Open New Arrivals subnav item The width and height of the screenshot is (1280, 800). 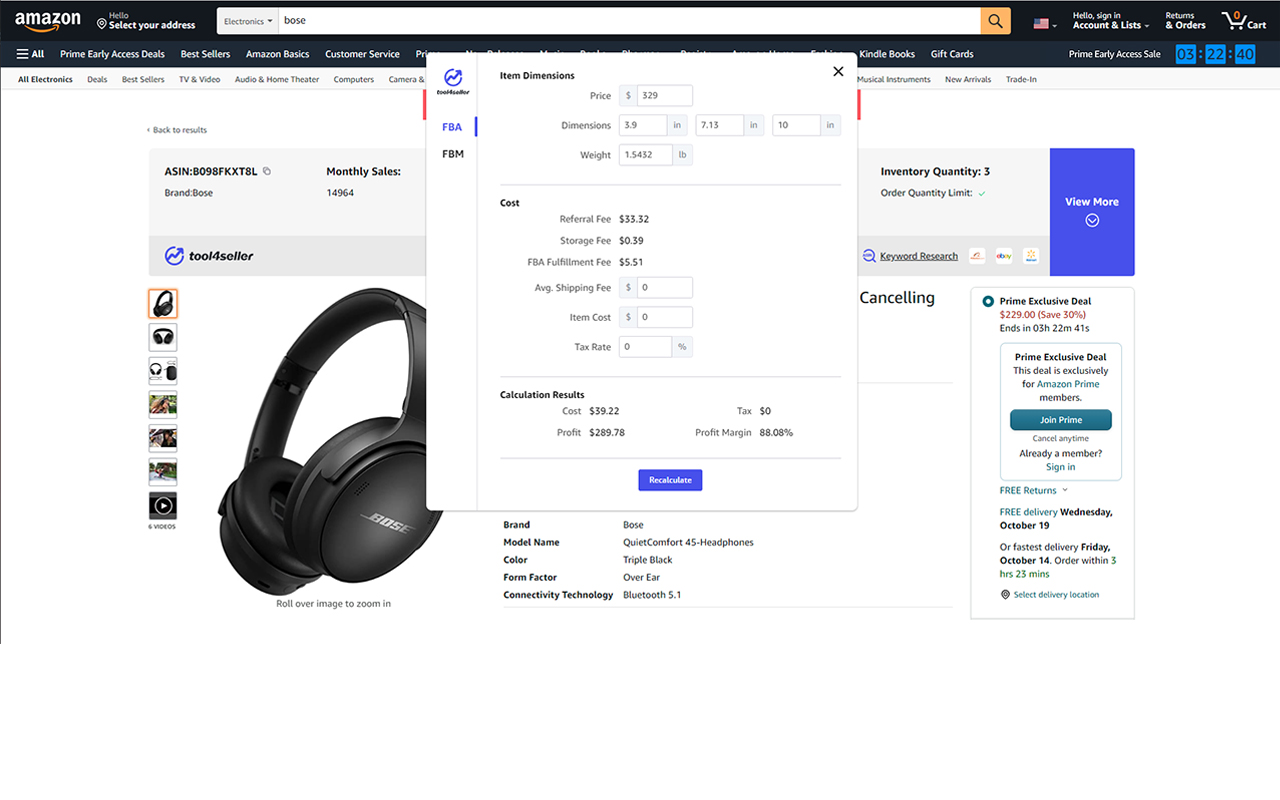[968, 80]
